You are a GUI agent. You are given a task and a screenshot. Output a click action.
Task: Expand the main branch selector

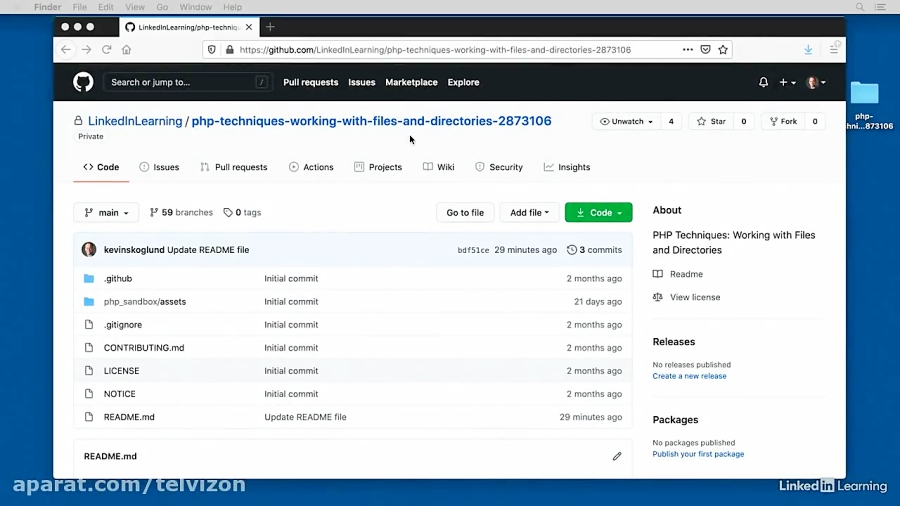click(x=106, y=212)
